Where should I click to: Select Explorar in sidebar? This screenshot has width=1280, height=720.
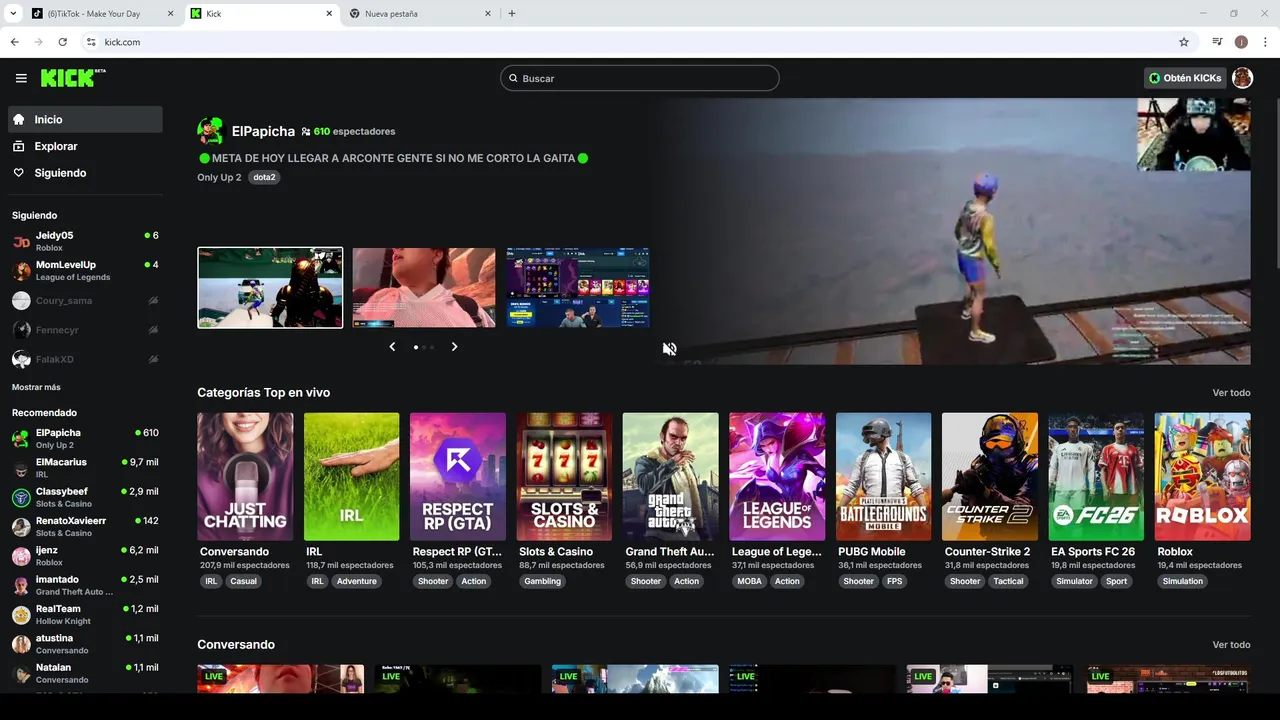click(85, 146)
